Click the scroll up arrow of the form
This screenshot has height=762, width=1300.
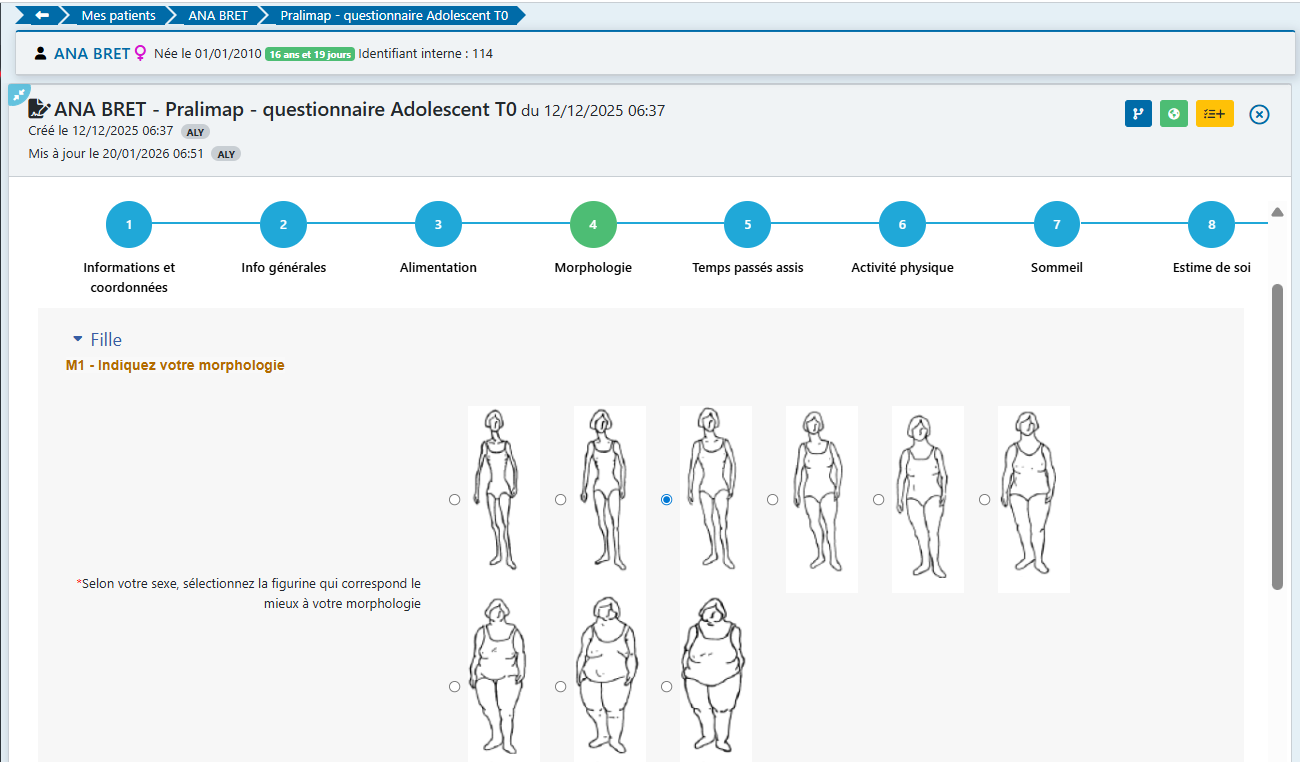1276,212
